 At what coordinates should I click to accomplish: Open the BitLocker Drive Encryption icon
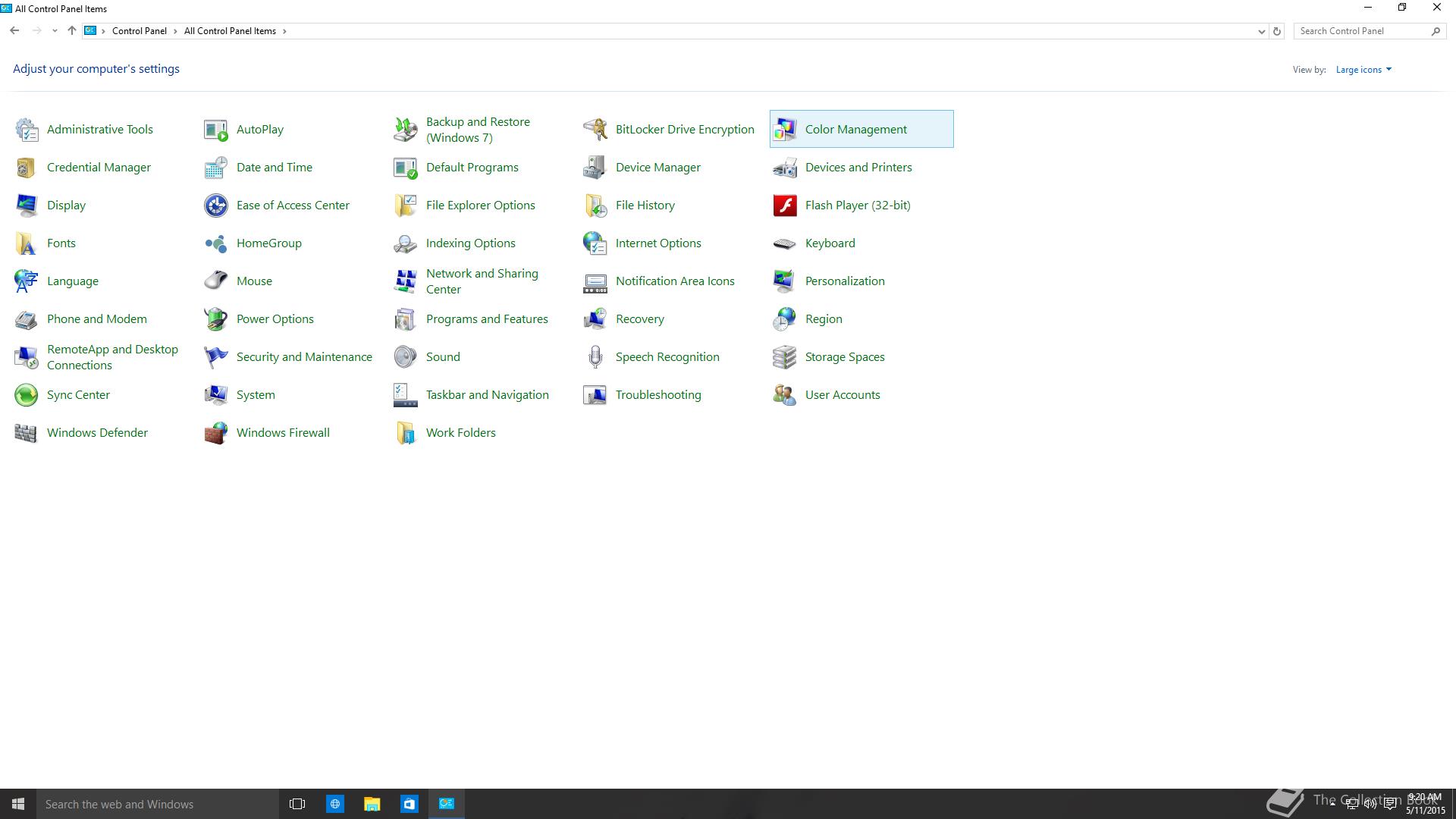coord(595,130)
